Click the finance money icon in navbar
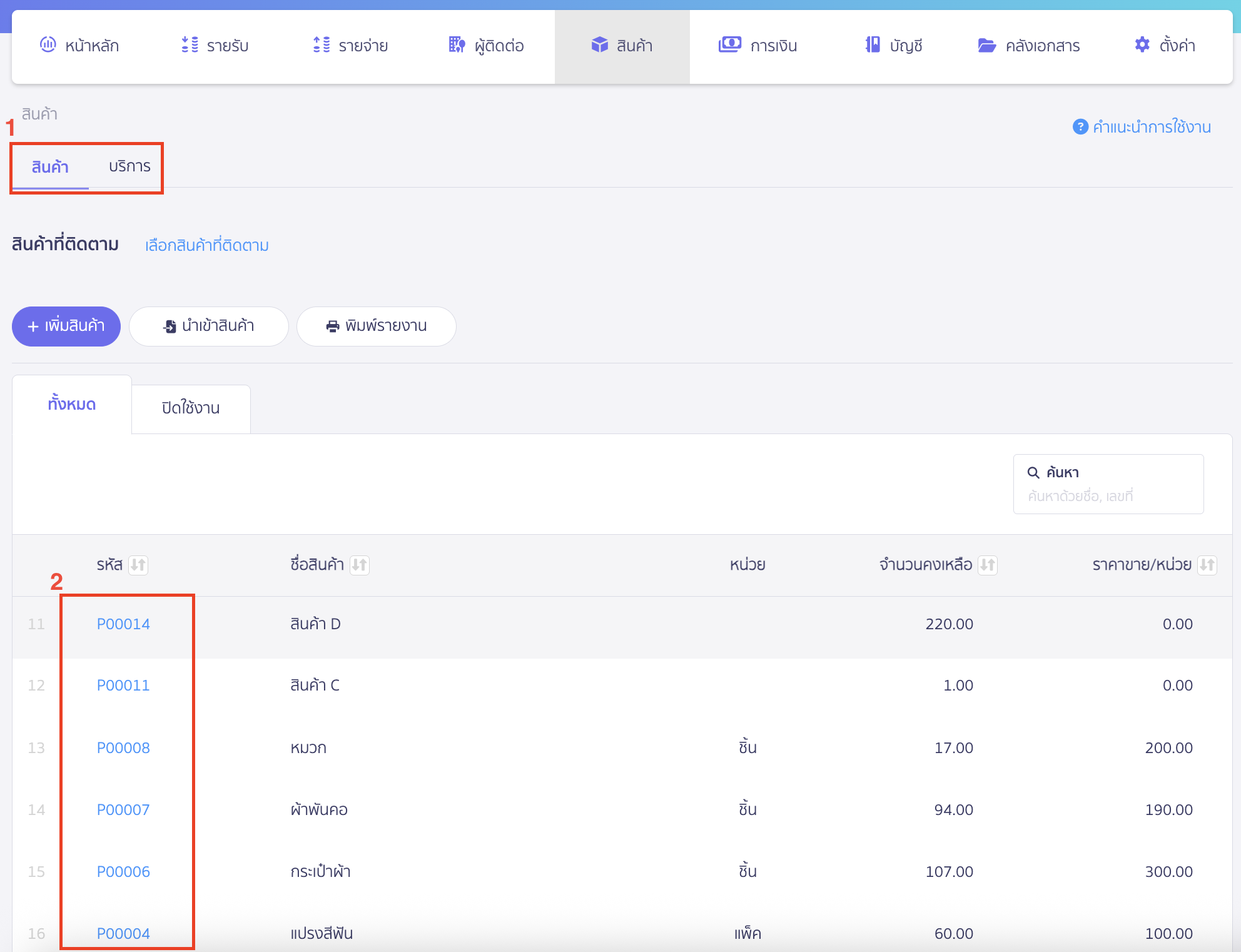The height and width of the screenshot is (952, 1241). point(729,44)
